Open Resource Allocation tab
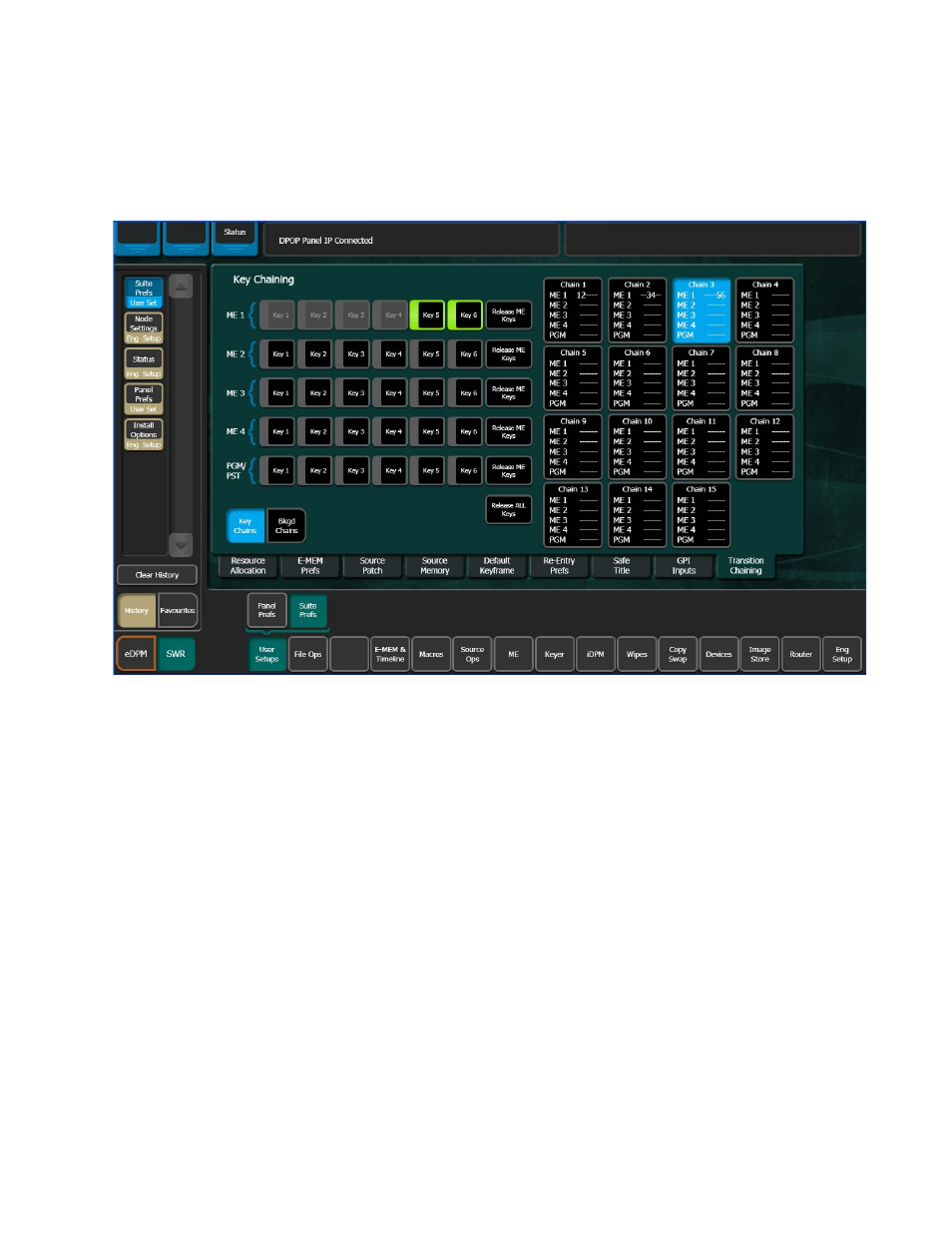The image size is (952, 1233). pos(248,566)
